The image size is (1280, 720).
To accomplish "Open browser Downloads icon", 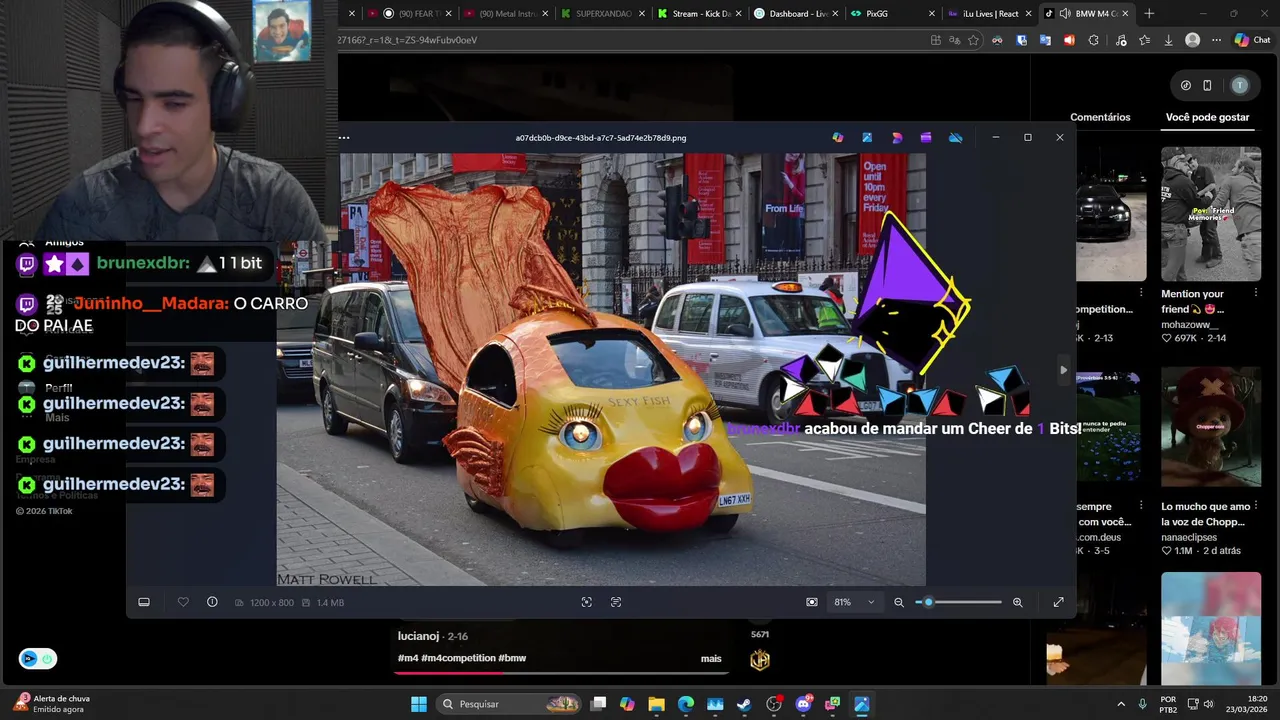I will [x=1169, y=40].
